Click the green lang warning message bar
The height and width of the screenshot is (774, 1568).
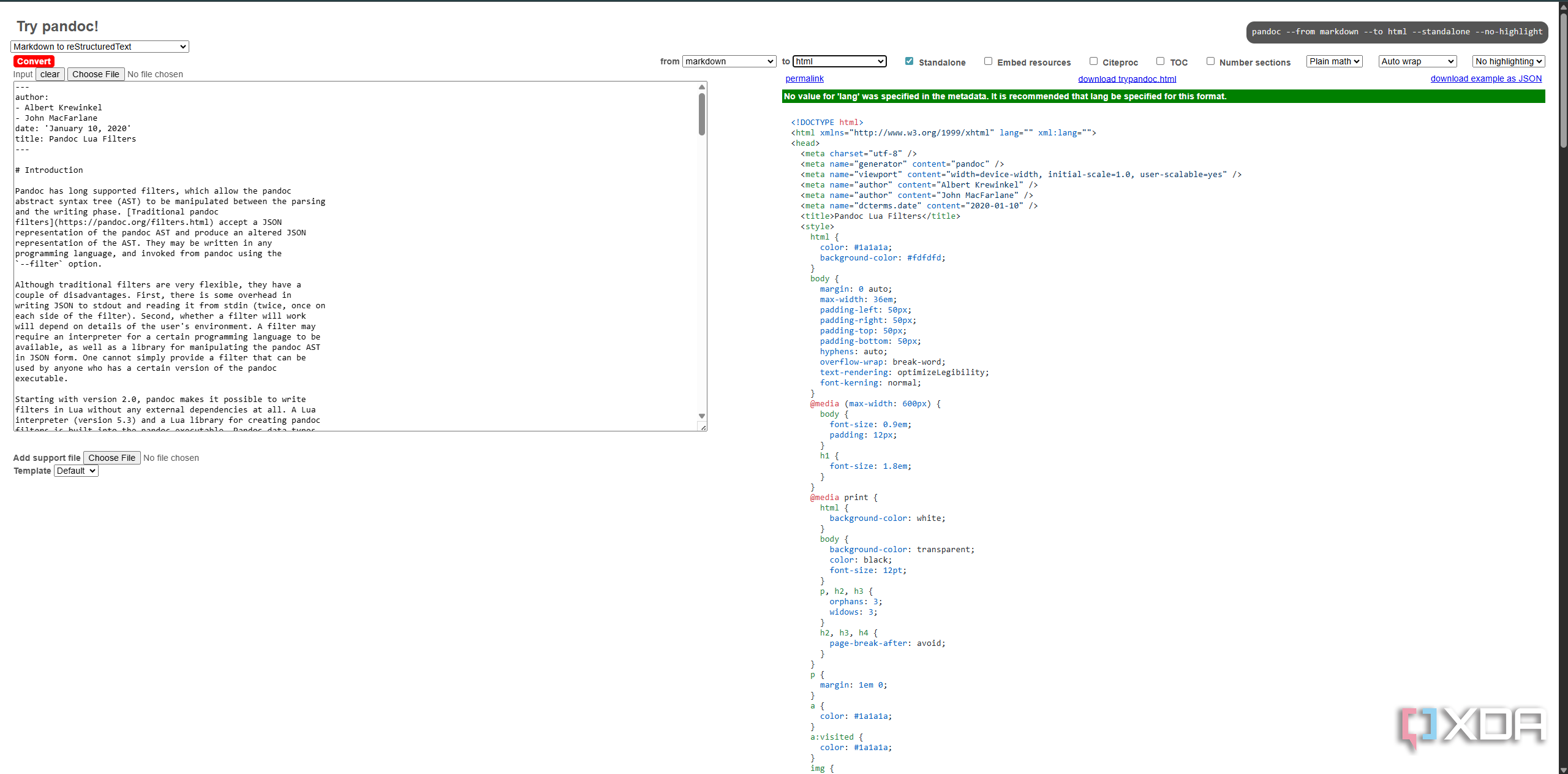pyautogui.click(x=1164, y=96)
